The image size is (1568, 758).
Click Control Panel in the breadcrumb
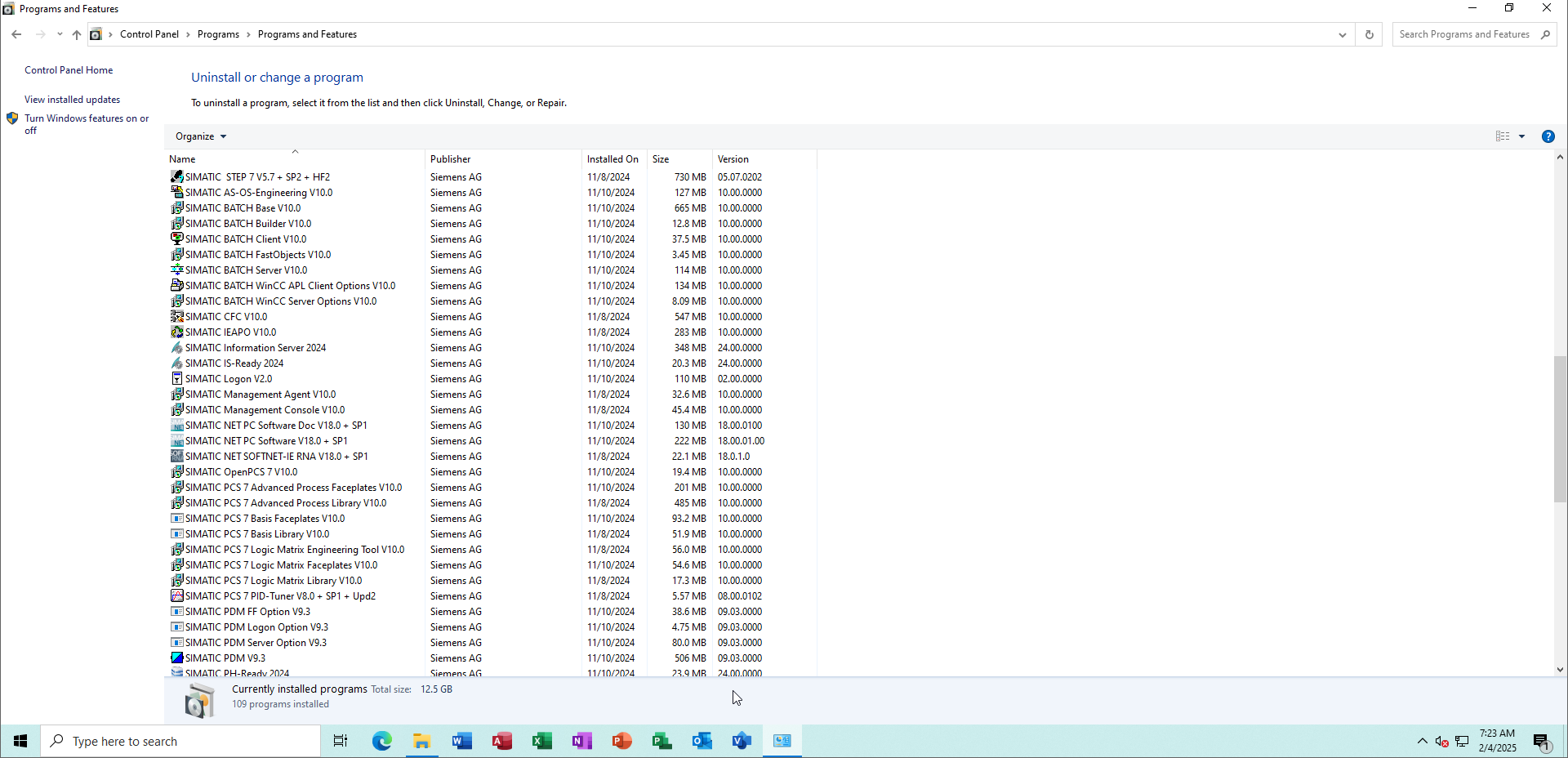point(149,34)
